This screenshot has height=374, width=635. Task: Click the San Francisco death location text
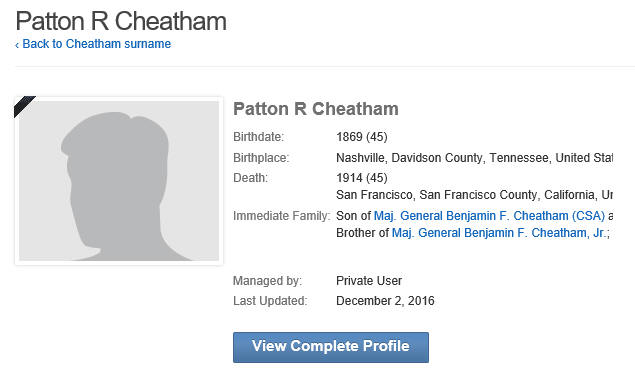click(474, 195)
